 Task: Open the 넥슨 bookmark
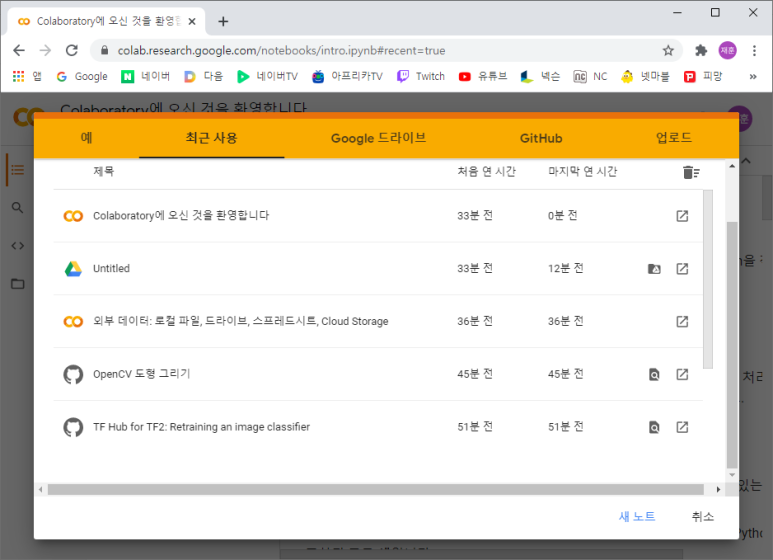[x=540, y=76]
